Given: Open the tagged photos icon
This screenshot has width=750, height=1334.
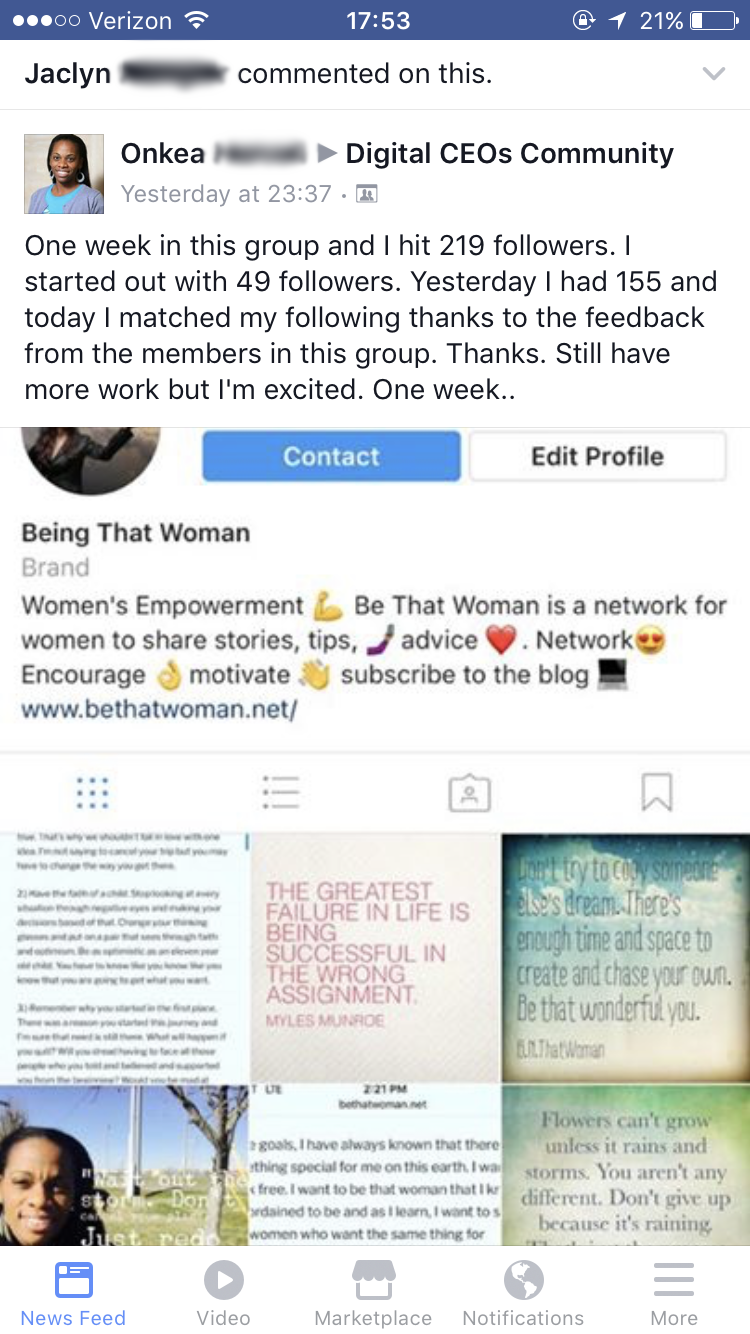Looking at the screenshot, I should (x=469, y=792).
